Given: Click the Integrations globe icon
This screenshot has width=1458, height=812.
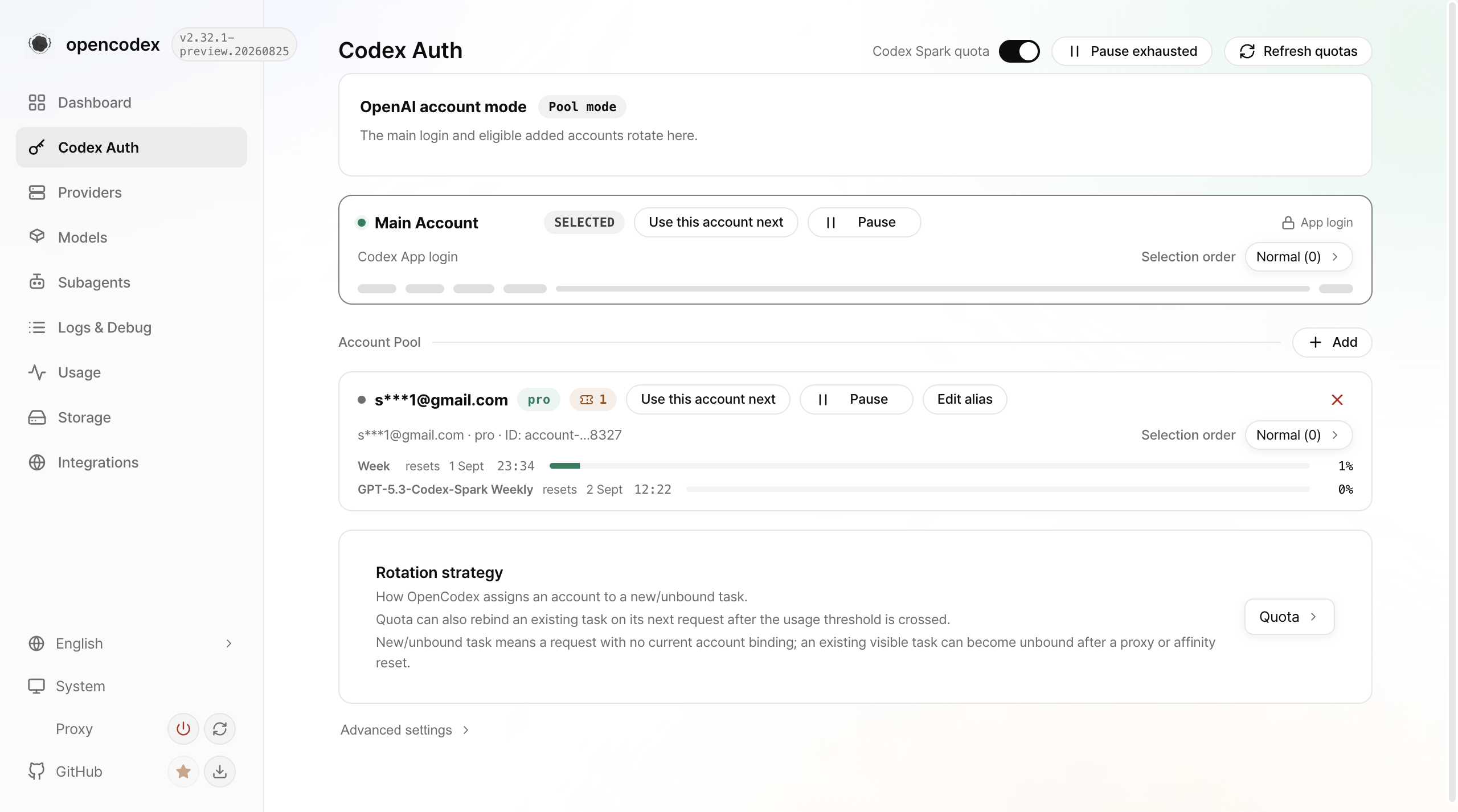Looking at the screenshot, I should click(x=37, y=462).
